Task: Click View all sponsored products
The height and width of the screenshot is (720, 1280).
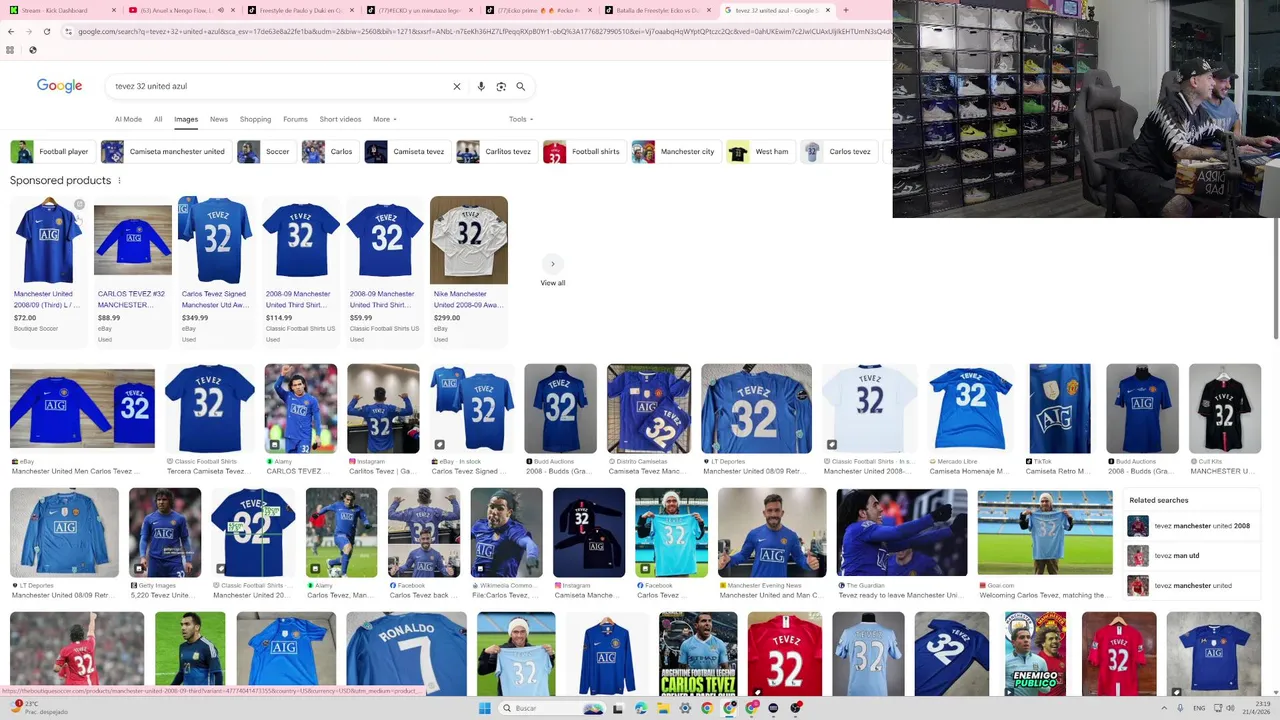Action: [552, 283]
